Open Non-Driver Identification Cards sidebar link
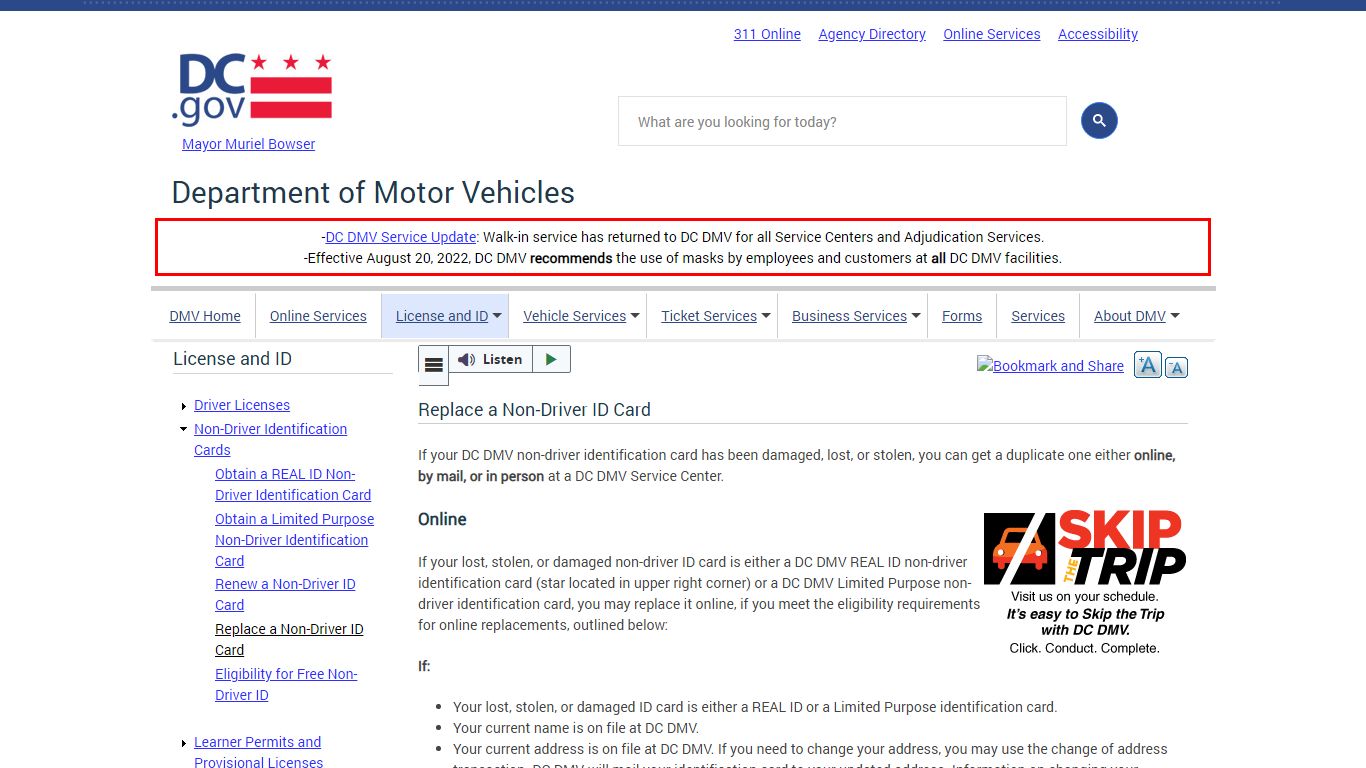Screen dimensions: 1366x768 point(270,439)
